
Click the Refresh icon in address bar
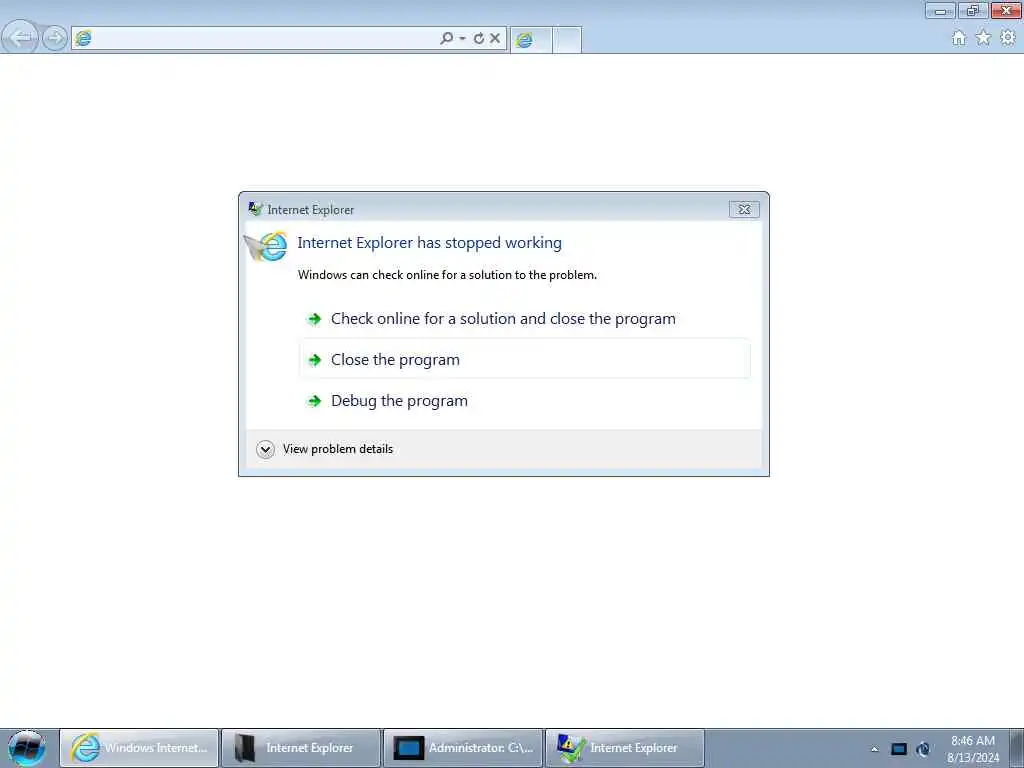click(479, 39)
